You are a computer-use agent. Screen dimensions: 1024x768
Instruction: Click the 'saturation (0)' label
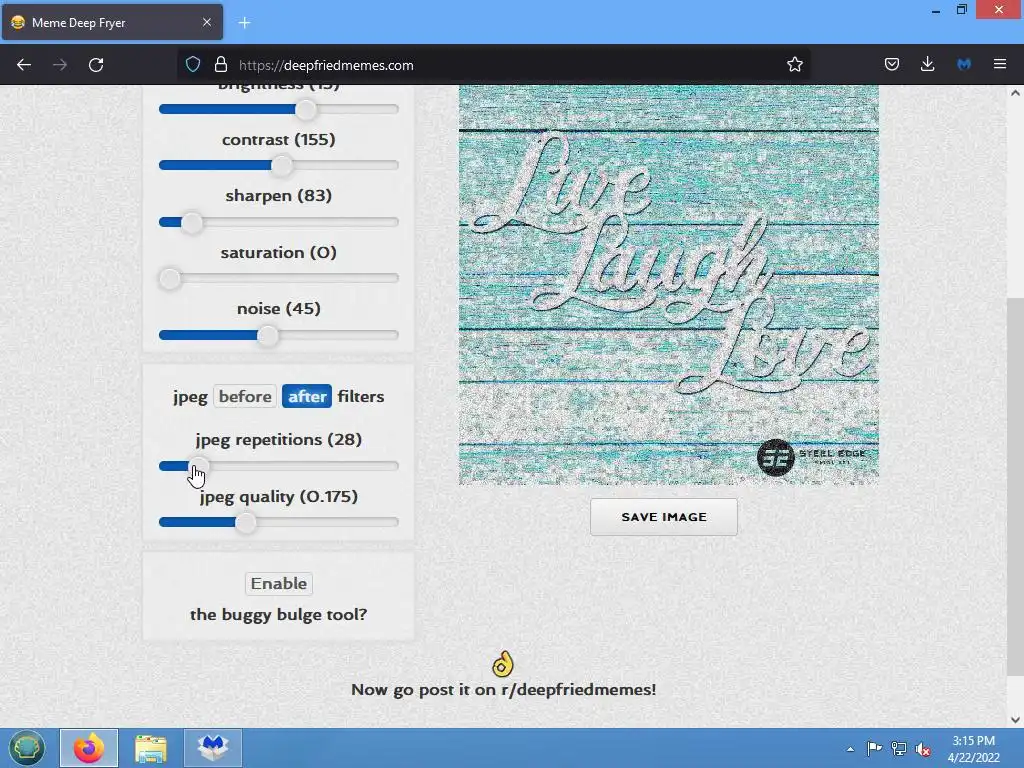pos(279,253)
